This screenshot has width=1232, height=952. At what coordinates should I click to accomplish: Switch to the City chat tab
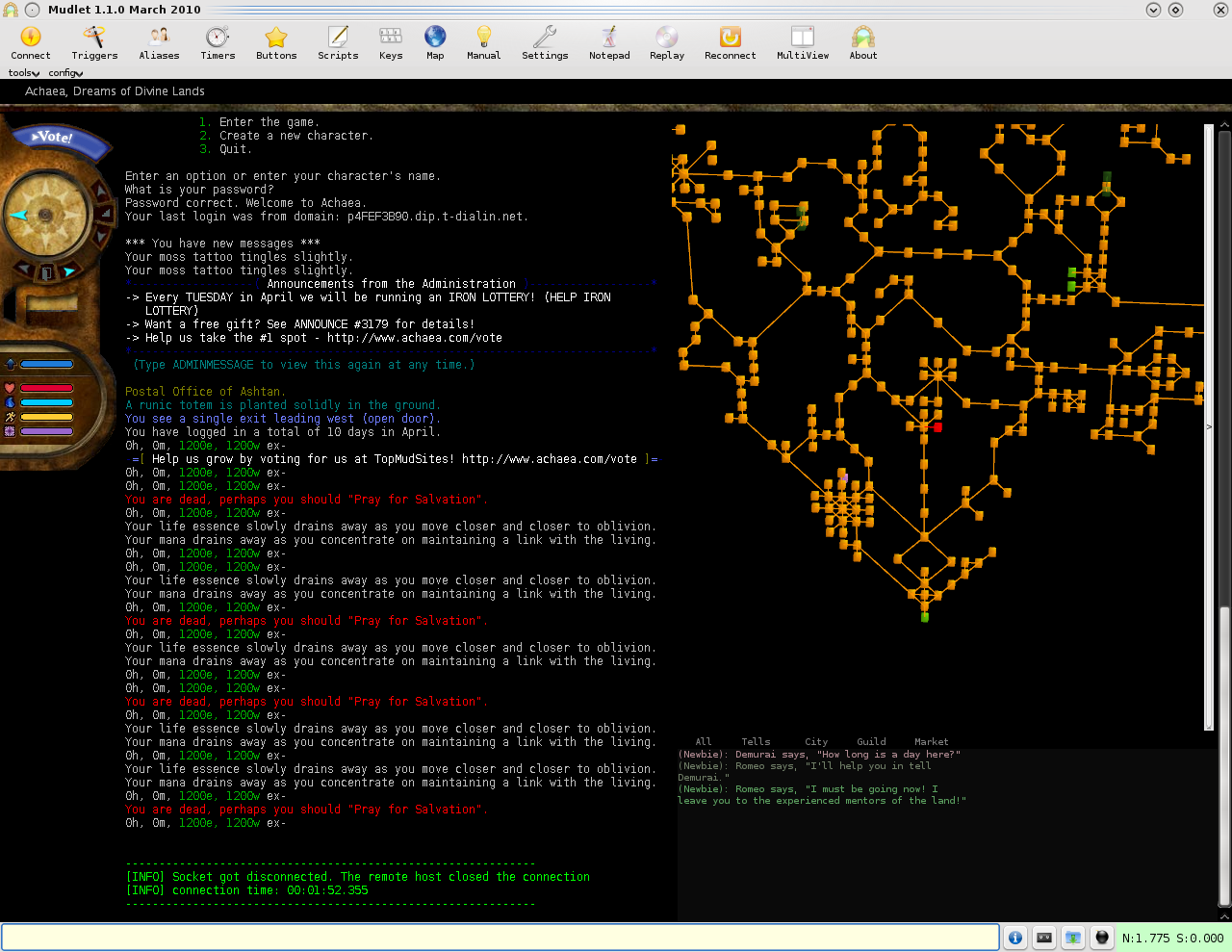click(816, 742)
